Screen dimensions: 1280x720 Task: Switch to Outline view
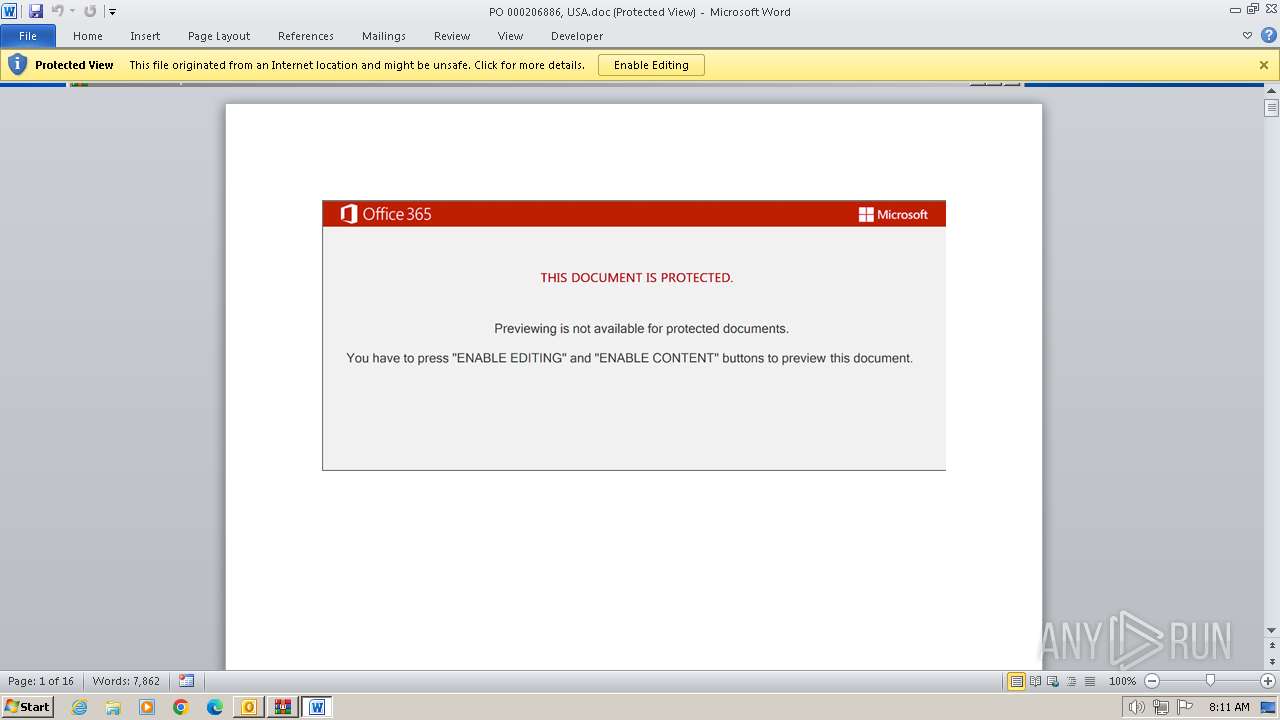pyautogui.click(x=1071, y=681)
